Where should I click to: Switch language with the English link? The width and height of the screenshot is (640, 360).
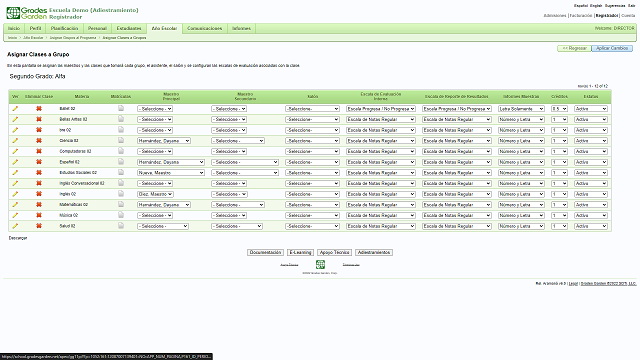(596, 6)
